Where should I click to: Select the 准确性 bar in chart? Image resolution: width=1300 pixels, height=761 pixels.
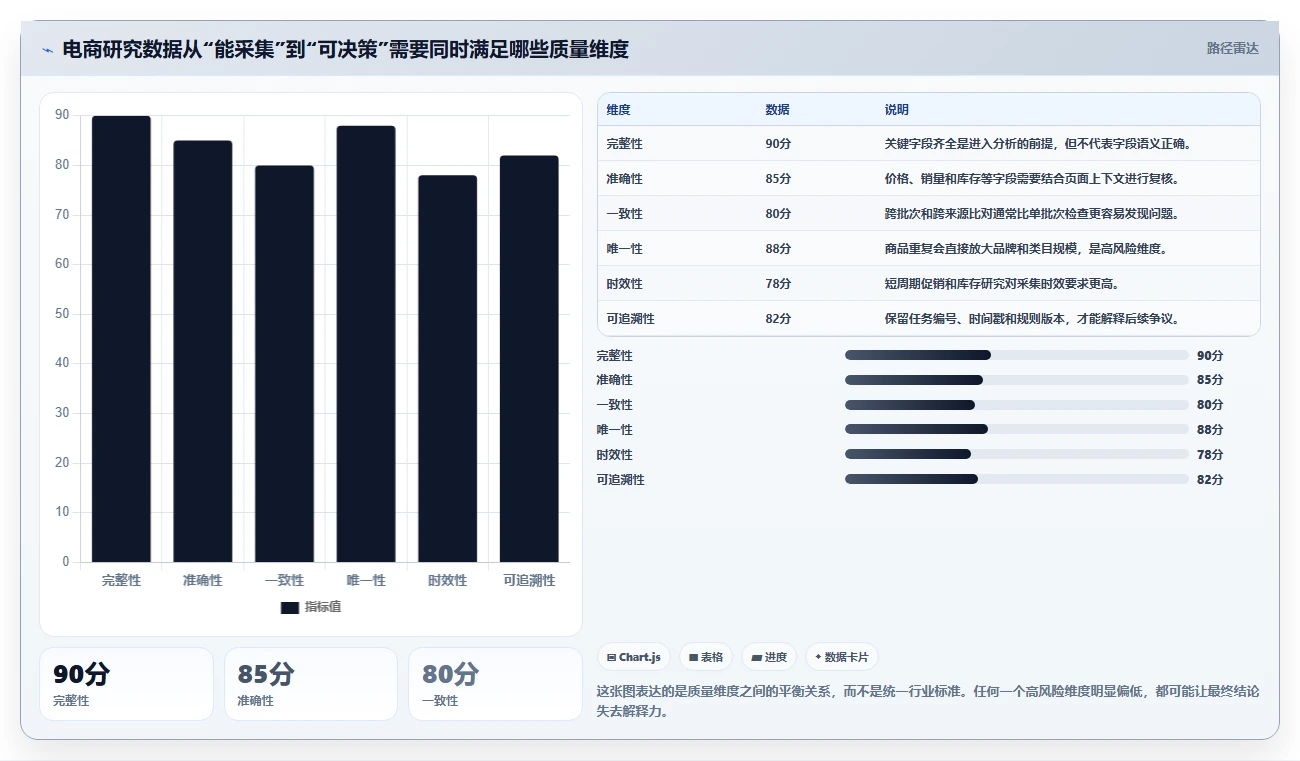click(x=203, y=351)
